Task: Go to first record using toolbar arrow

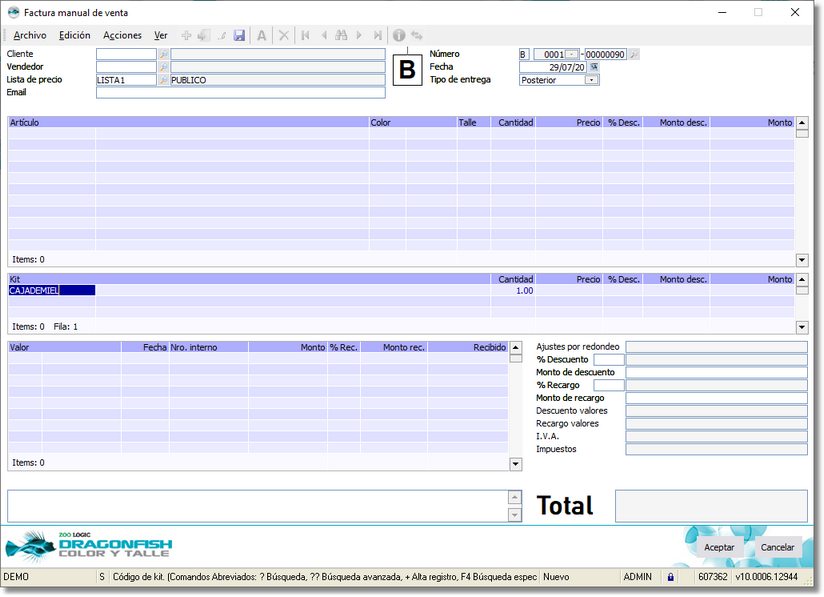Action: pos(306,35)
